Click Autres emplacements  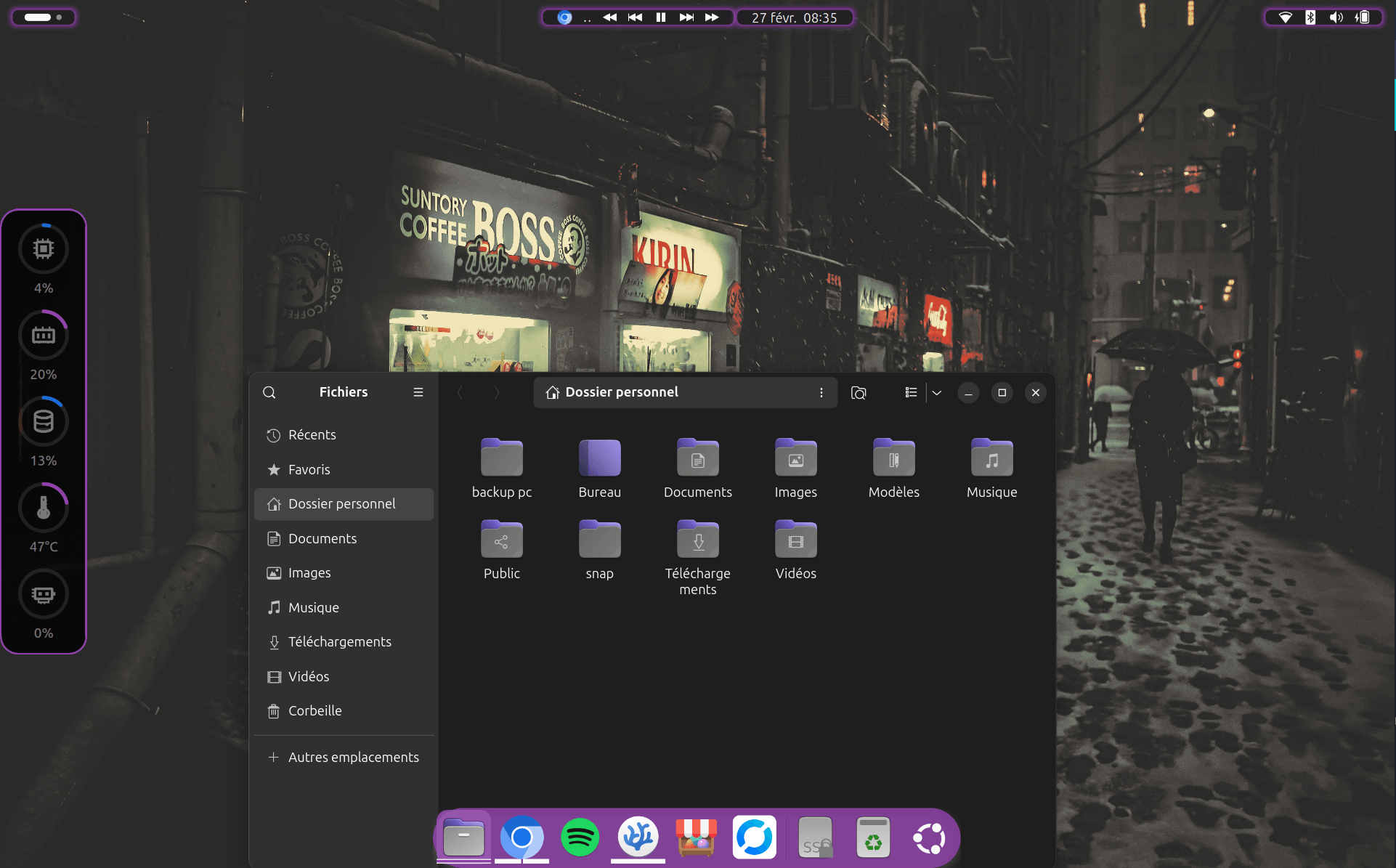coord(344,758)
